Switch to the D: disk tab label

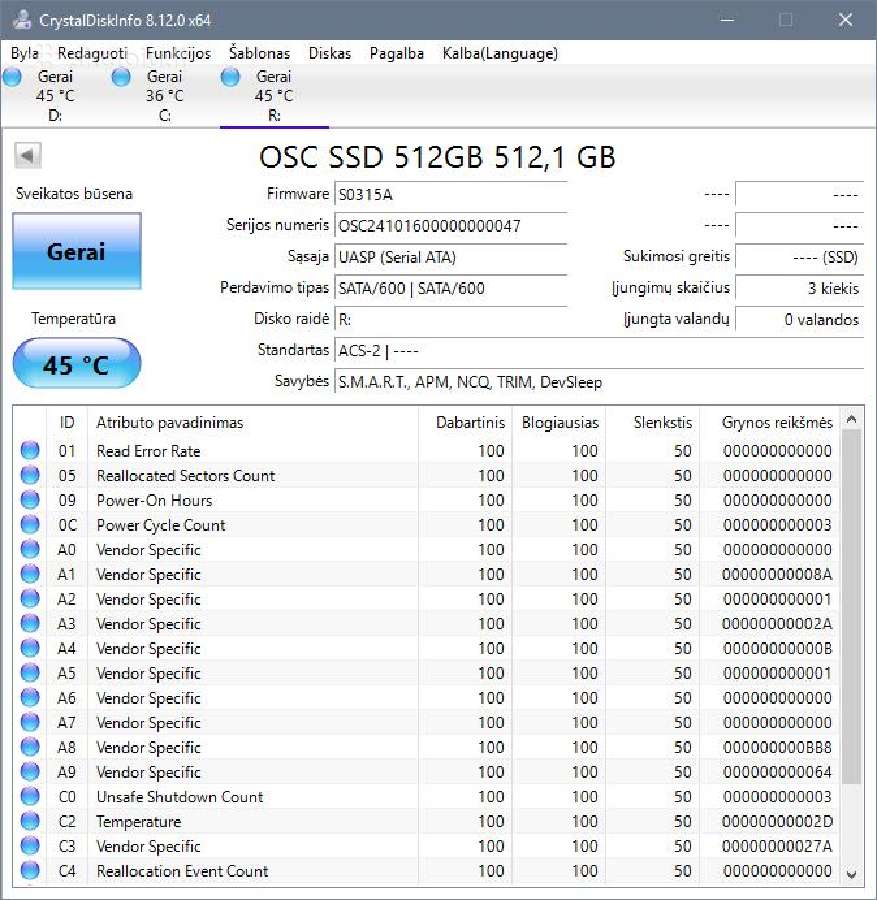point(55,115)
